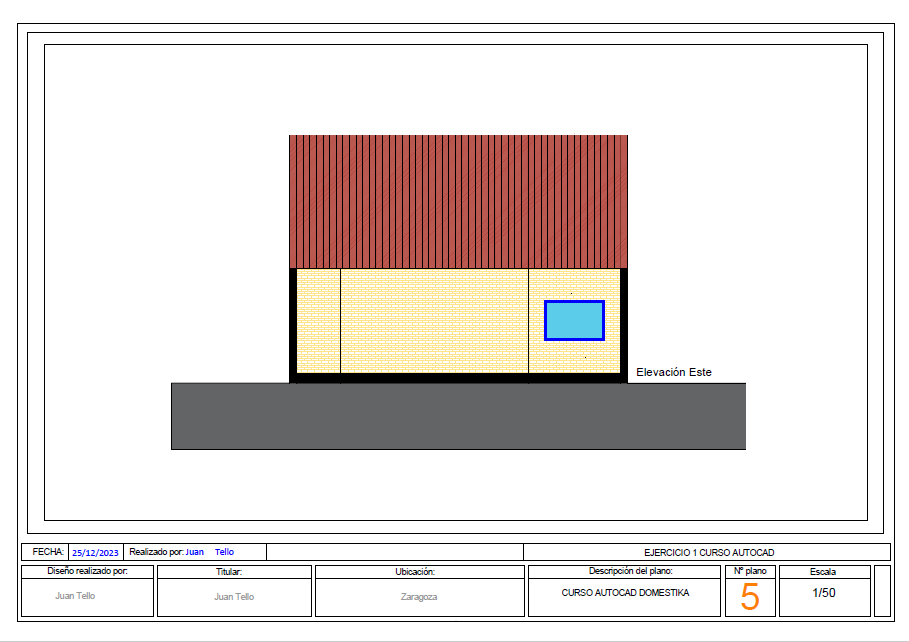Screen dimensions: 909x642
Task: Select the widest middle brick wall panel
Action: pyautogui.click(x=434, y=321)
